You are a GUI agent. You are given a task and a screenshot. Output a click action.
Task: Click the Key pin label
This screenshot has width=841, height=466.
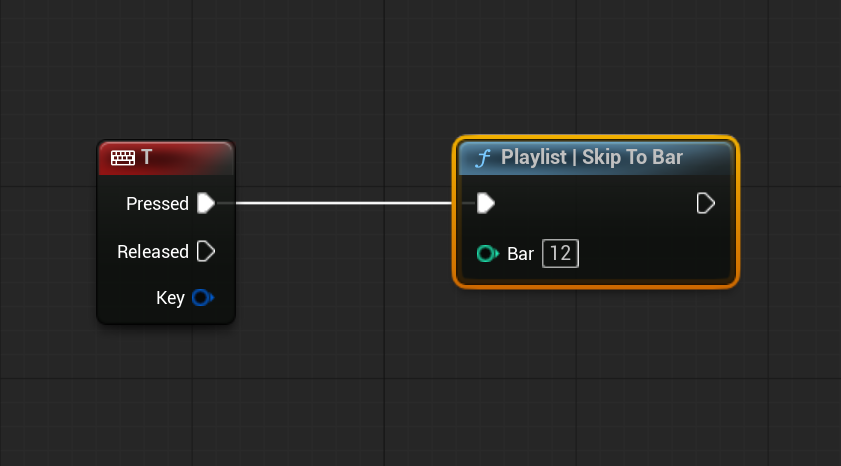pos(170,298)
